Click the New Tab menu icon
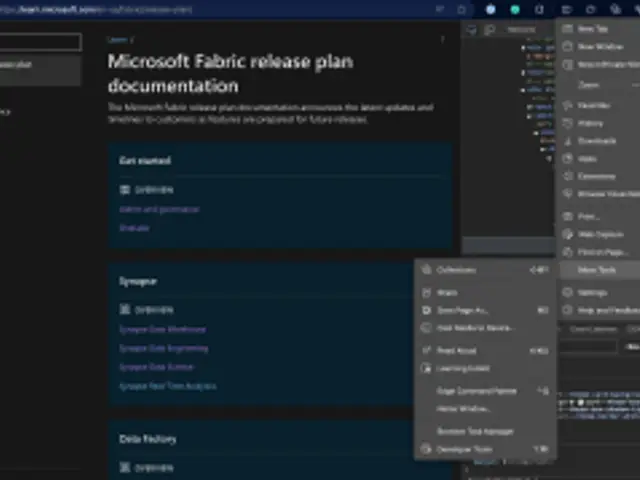The height and width of the screenshot is (480, 640). tap(567, 29)
